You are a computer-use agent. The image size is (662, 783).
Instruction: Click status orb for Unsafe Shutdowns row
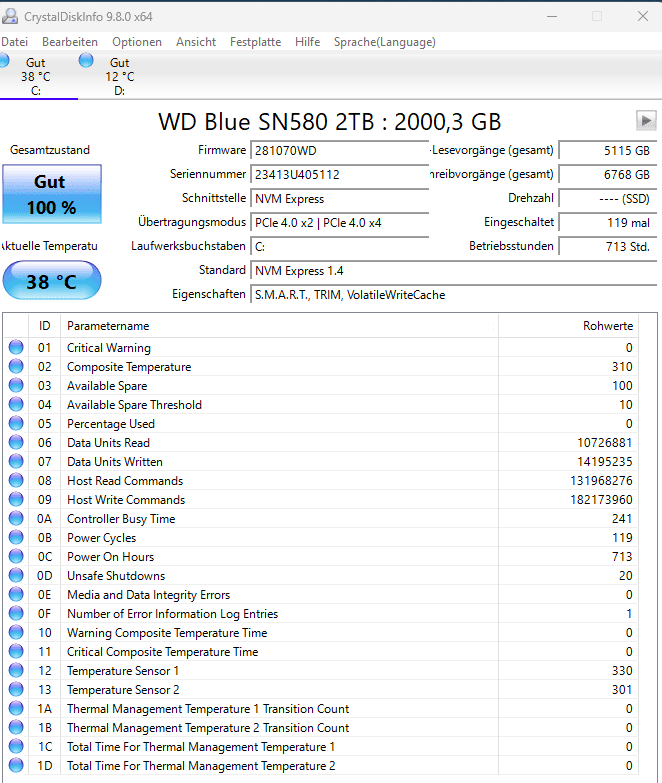click(x=16, y=575)
